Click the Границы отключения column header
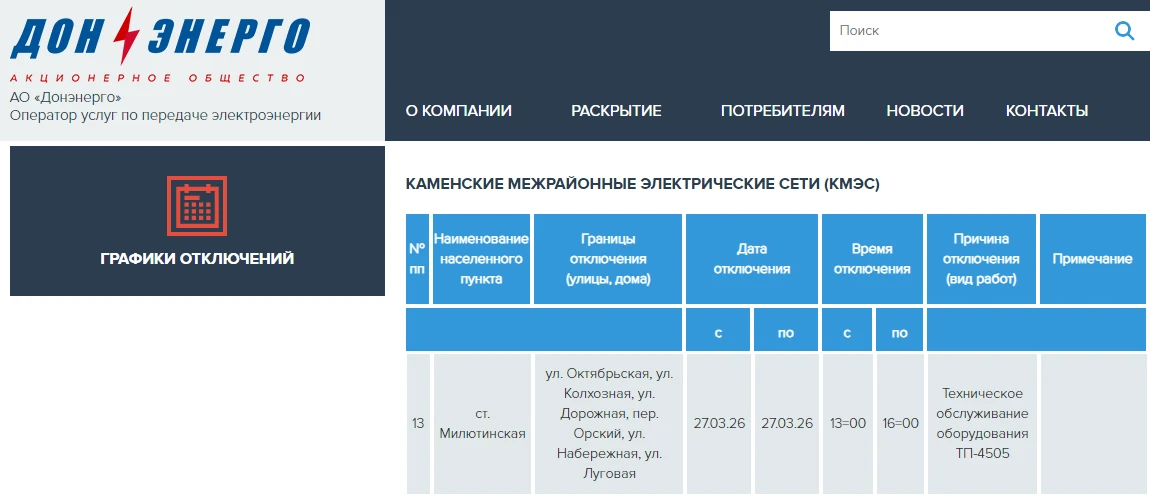 pos(608,259)
